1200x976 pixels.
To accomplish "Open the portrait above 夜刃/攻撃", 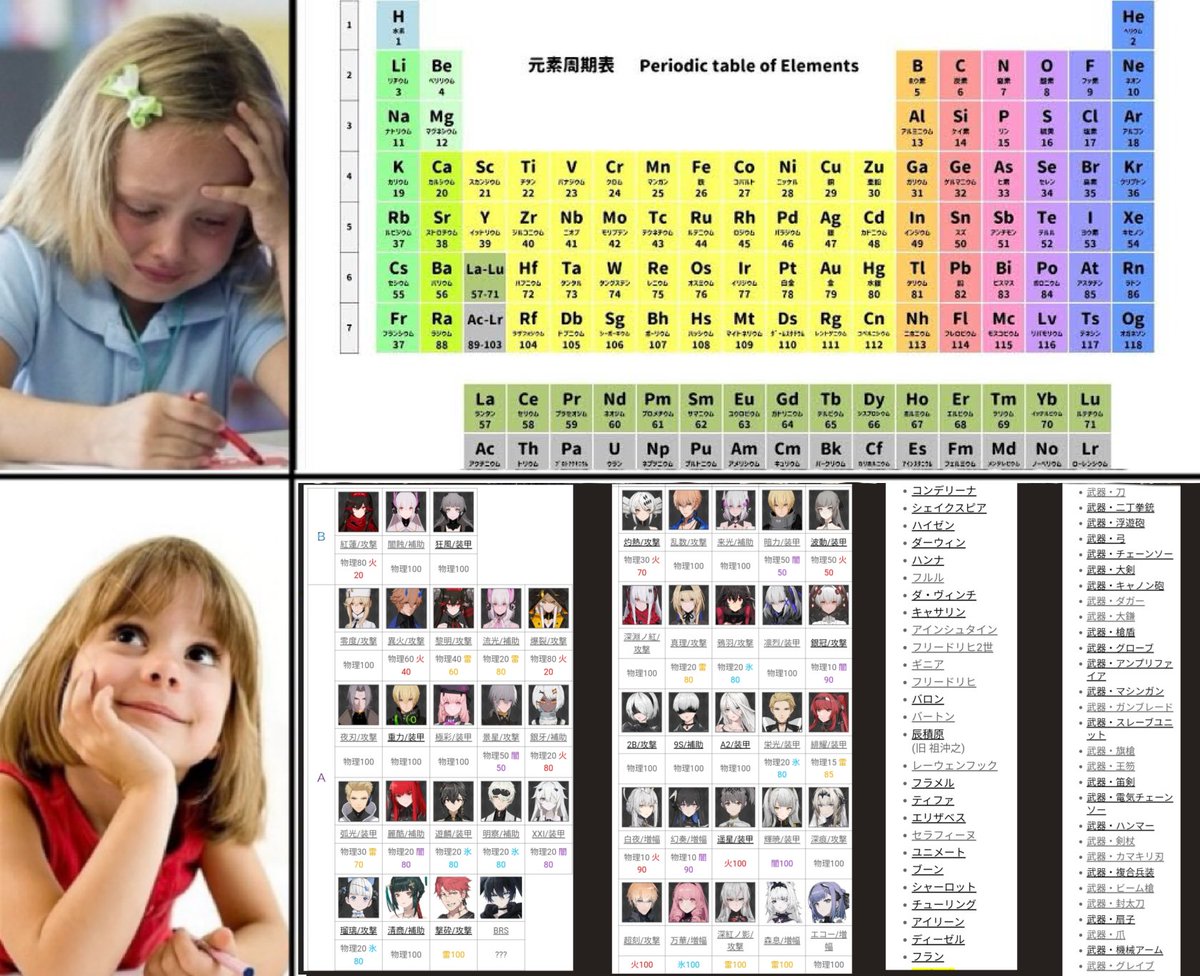I will (357, 704).
